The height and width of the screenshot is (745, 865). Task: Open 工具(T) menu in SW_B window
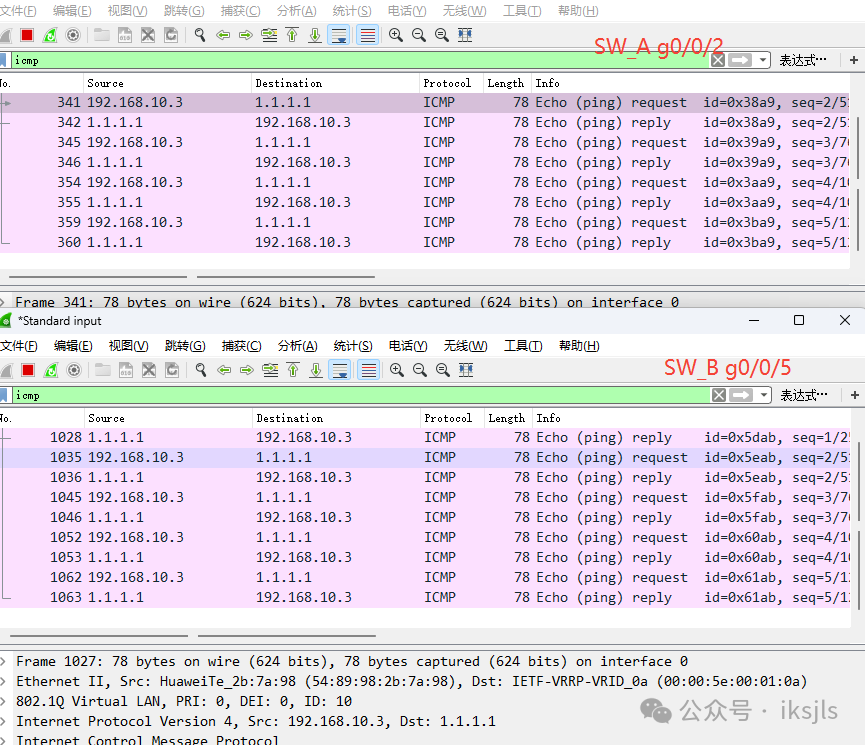(523, 346)
